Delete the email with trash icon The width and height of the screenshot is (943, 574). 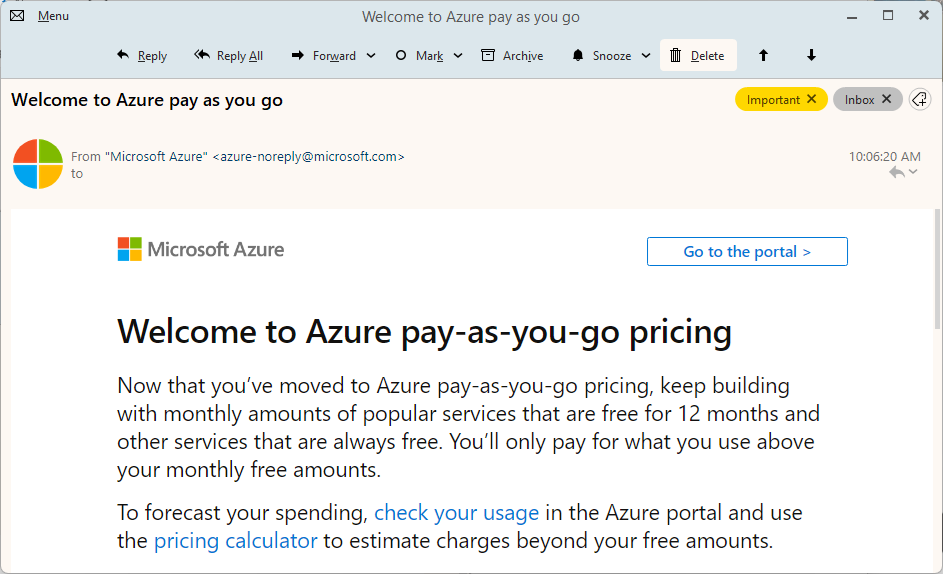[x=697, y=56]
